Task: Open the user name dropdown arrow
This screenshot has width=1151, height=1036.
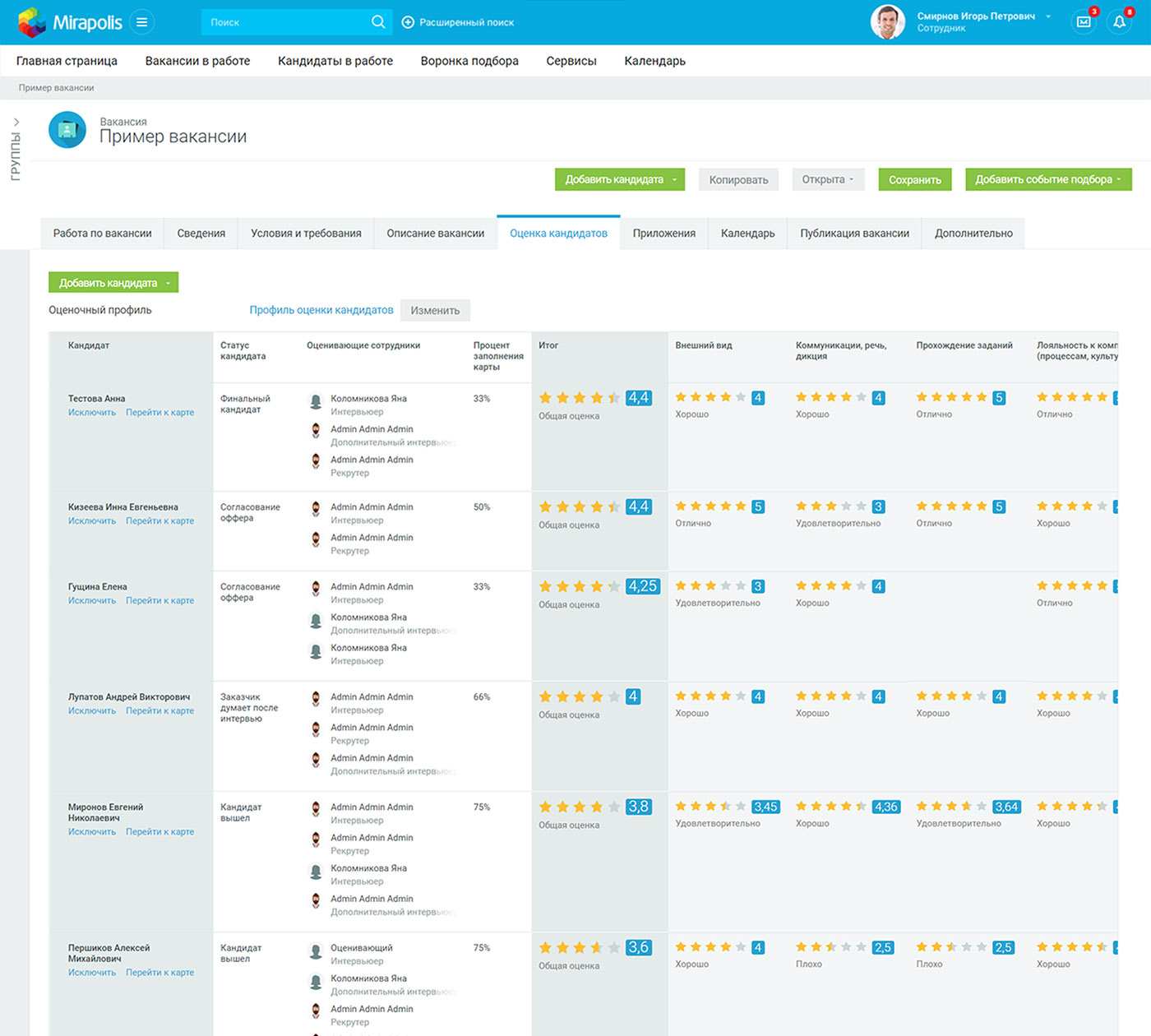Action: (1048, 16)
